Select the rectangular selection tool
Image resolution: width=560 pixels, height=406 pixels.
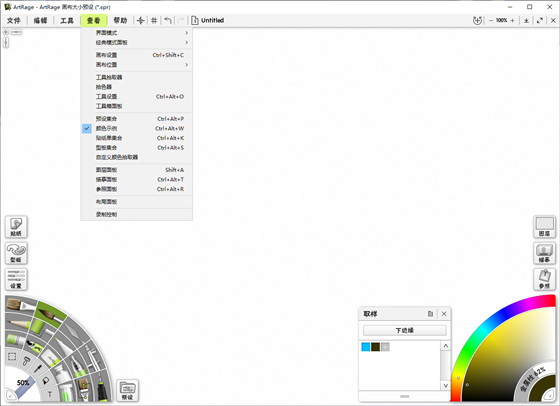pyautogui.click(x=12, y=357)
